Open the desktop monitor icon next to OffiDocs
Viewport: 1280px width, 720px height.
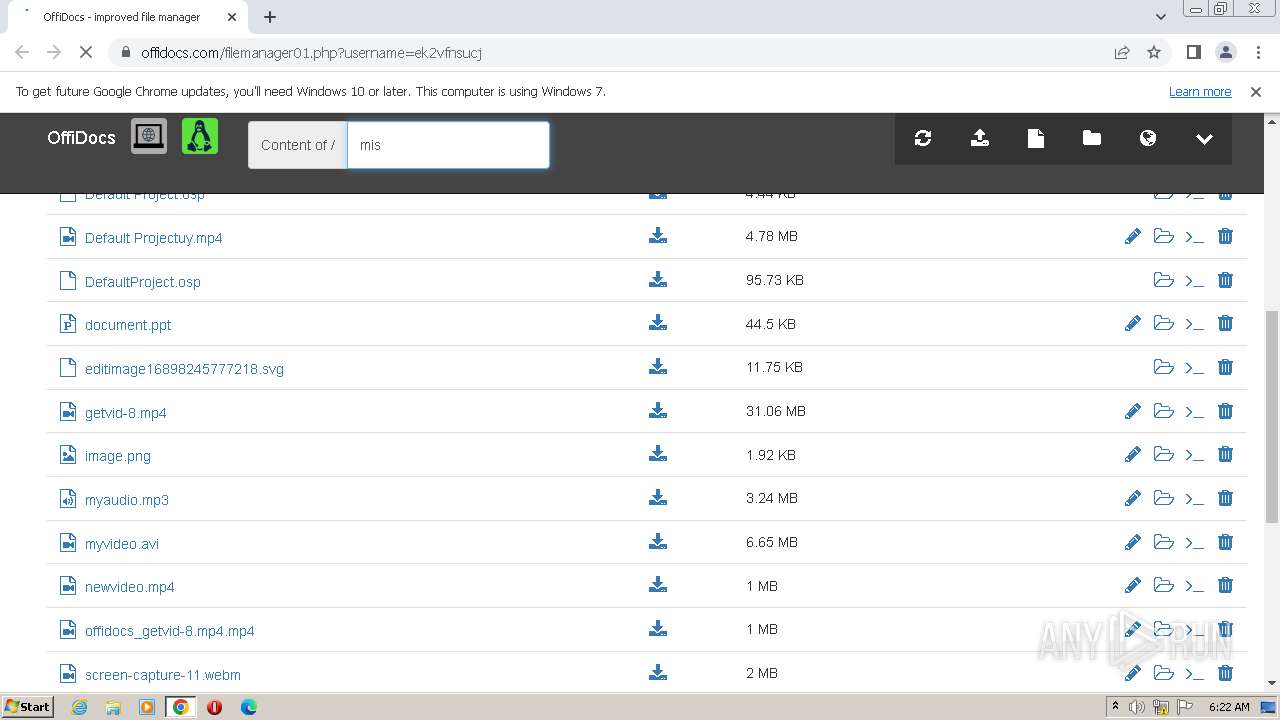149,136
